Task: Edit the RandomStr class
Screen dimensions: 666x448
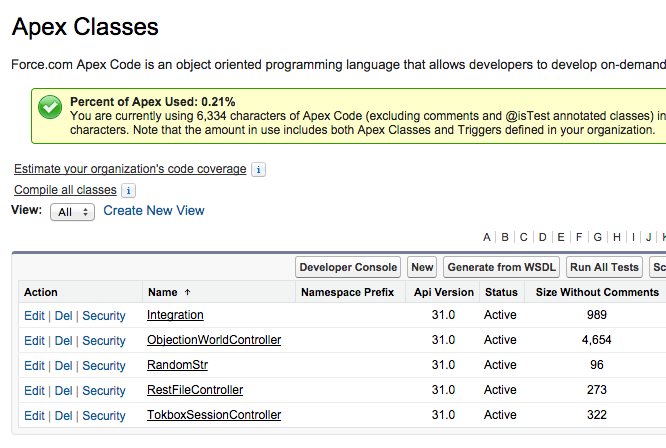Action: (34, 366)
